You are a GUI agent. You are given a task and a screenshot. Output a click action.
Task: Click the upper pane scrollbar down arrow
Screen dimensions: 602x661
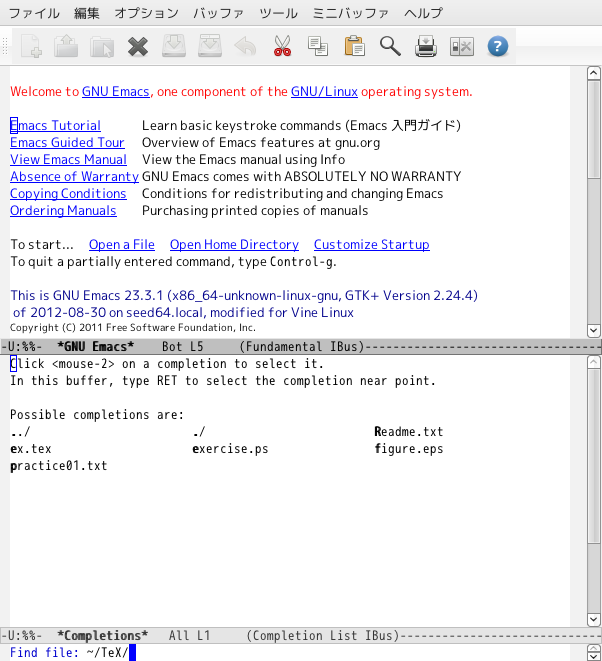click(594, 330)
